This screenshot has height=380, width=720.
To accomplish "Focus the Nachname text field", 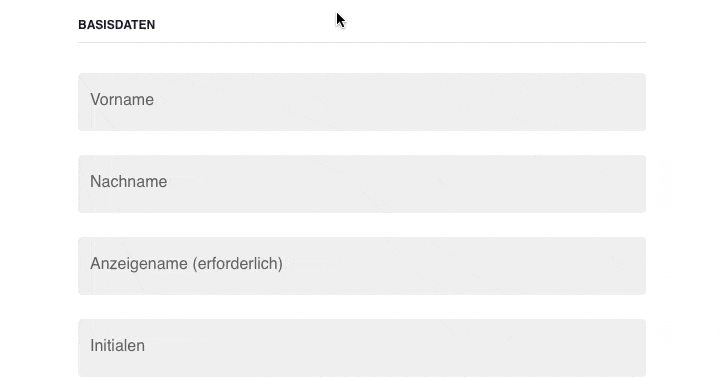I will 362,184.
